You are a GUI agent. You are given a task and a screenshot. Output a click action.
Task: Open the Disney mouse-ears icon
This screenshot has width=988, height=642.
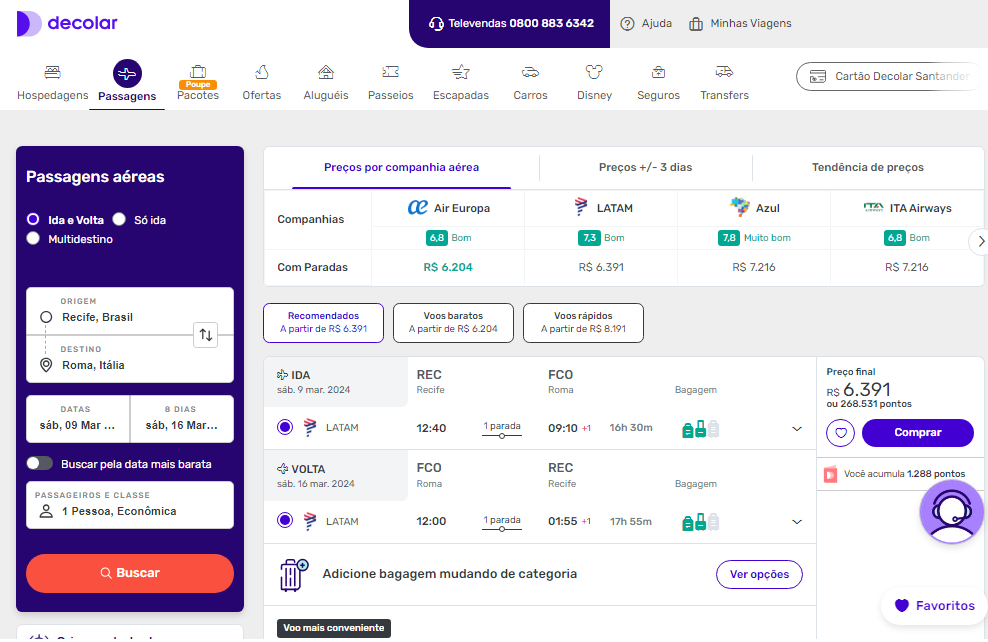pos(594,72)
